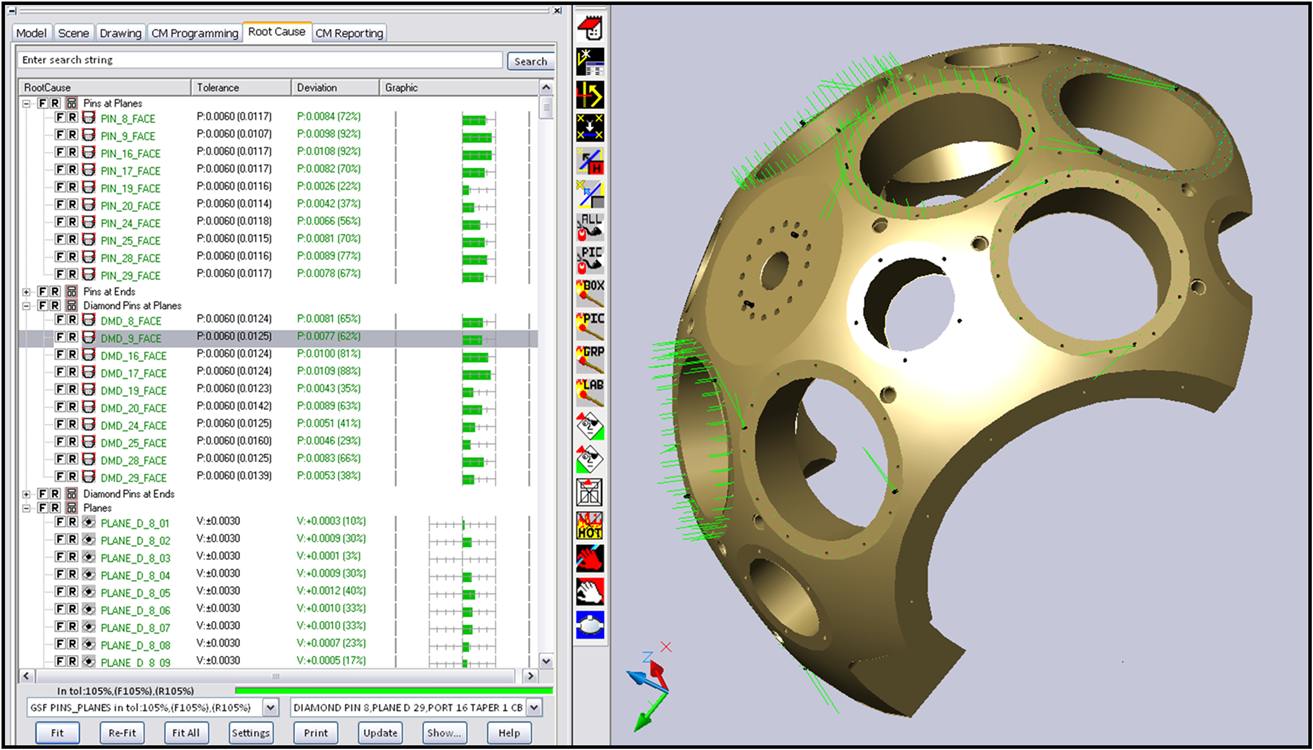
Task: Activate the HOT flame toolbar icon
Action: point(590,525)
